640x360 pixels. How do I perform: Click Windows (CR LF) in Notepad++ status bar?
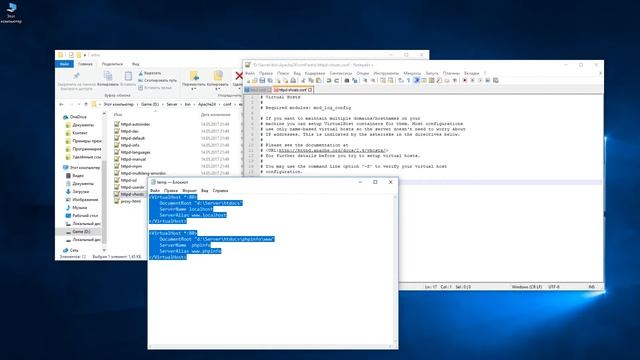pyautogui.click(x=527, y=287)
